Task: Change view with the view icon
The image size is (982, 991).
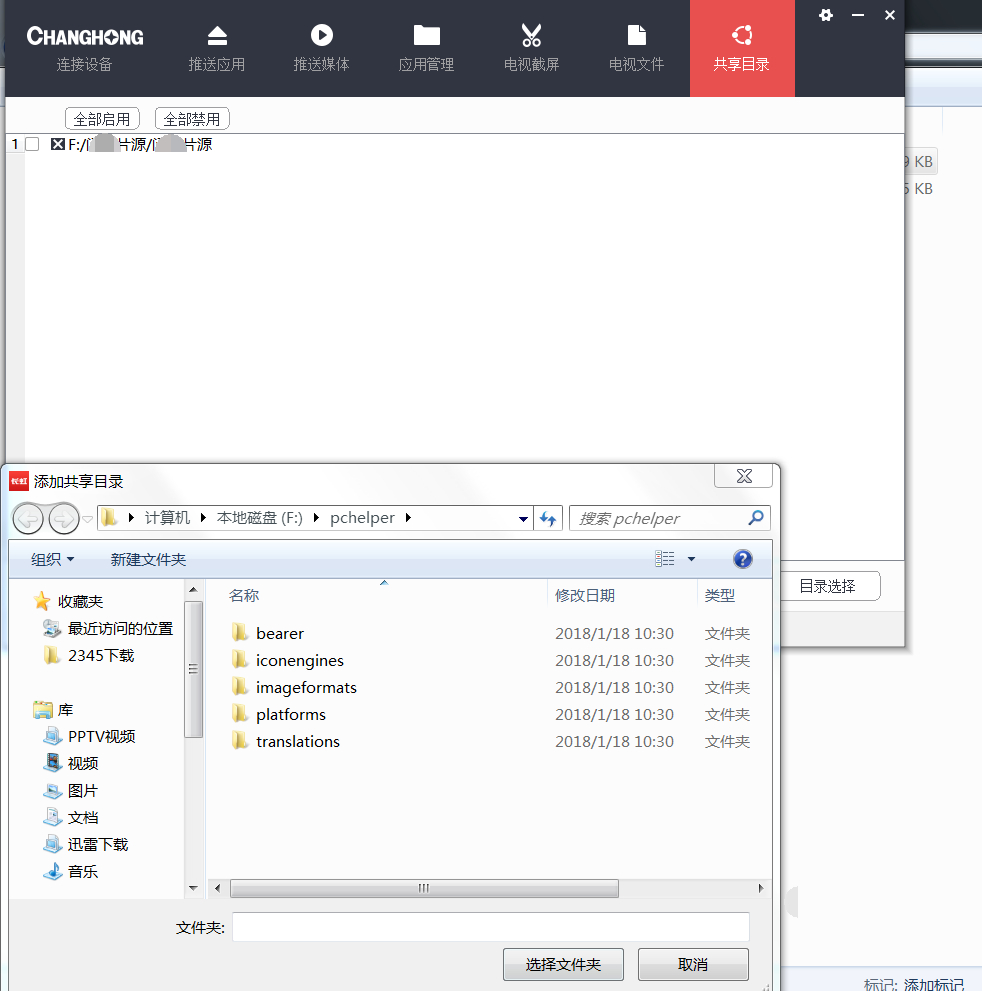Action: click(x=665, y=559)
